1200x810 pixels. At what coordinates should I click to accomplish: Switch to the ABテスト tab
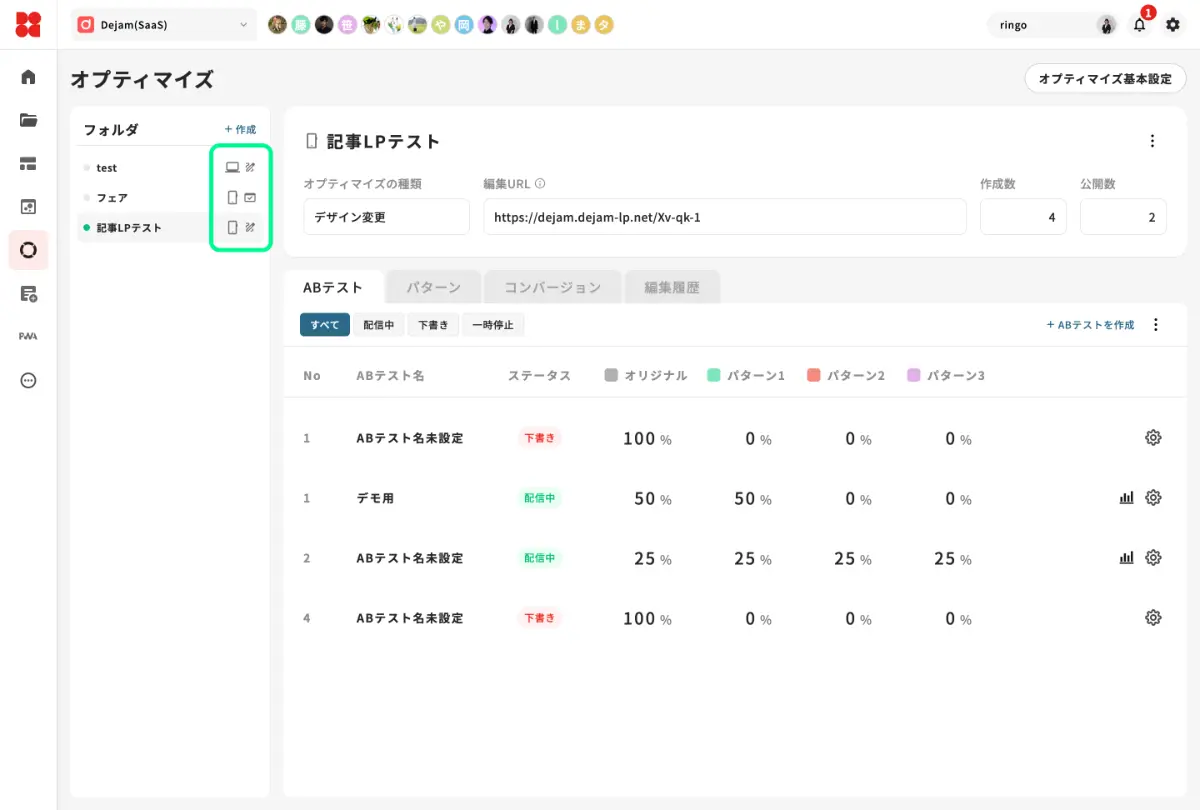tap(333, 287)
